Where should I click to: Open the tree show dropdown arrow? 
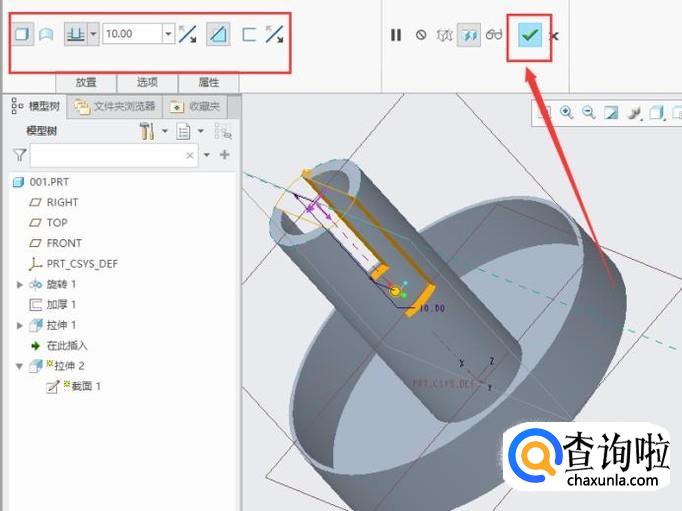(201, 130)
